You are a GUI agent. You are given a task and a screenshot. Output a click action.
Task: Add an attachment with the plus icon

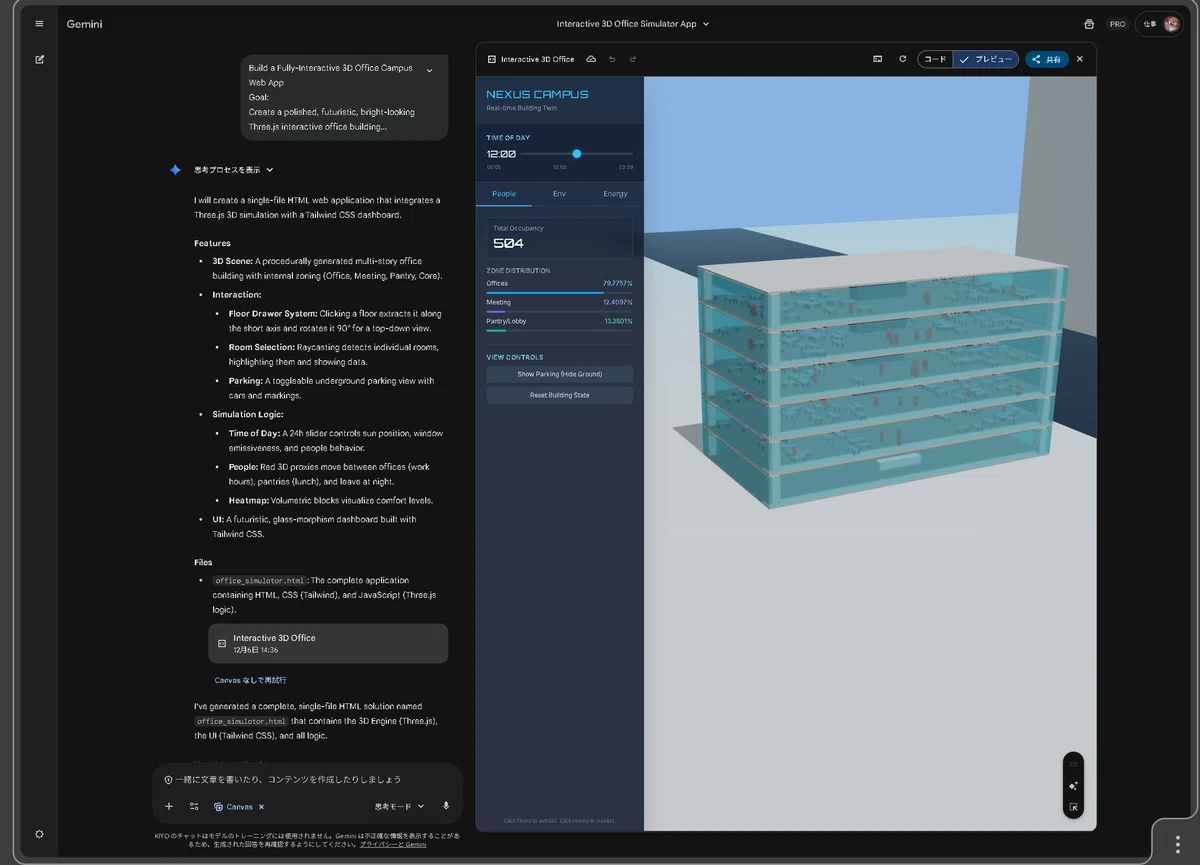[169, 806]
